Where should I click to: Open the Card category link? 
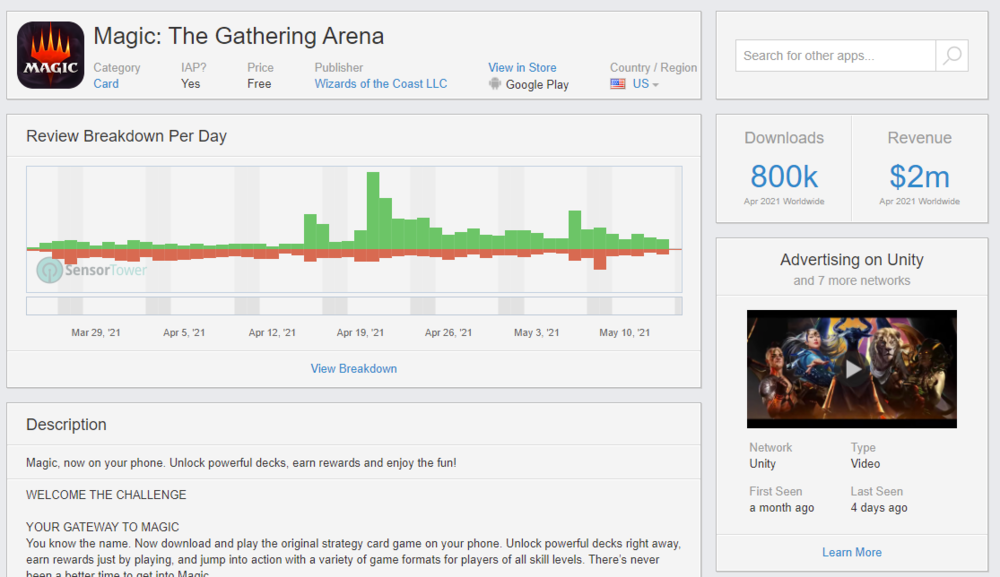click(x=106, y=84)
